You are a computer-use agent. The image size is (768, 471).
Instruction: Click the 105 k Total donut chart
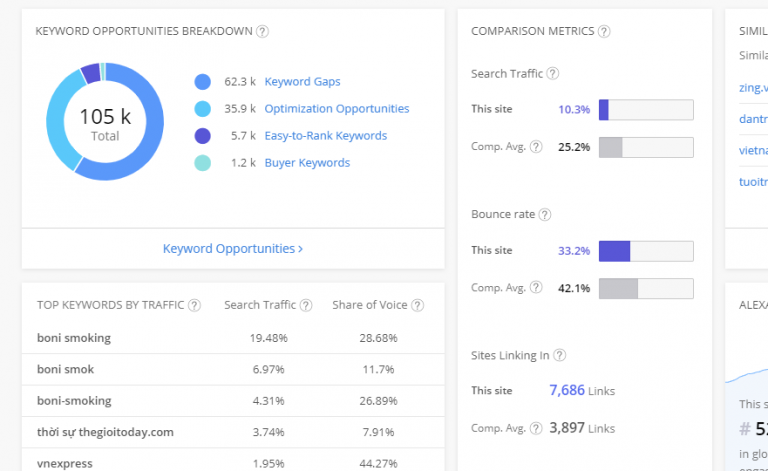(x=105, y=121)
